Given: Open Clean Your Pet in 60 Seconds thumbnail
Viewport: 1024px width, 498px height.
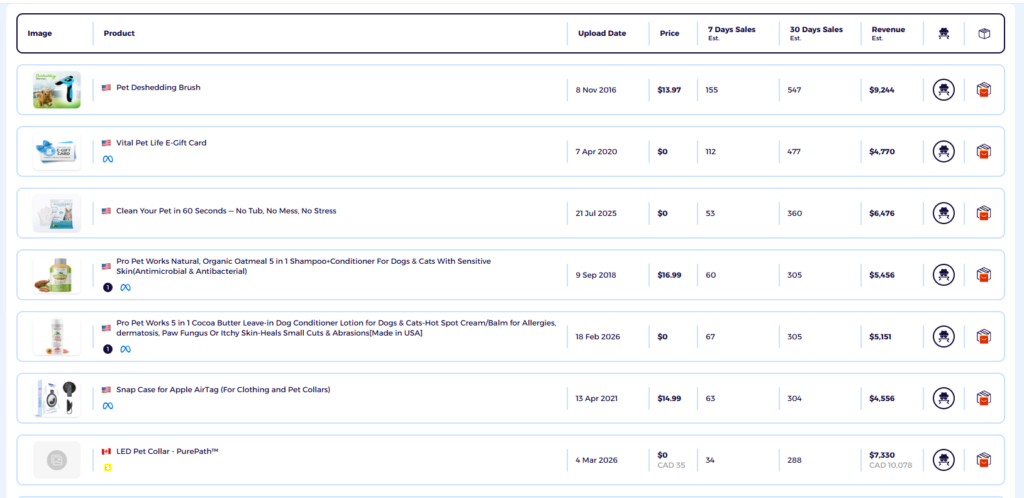Looking at the screenshot, I should 57,213.
